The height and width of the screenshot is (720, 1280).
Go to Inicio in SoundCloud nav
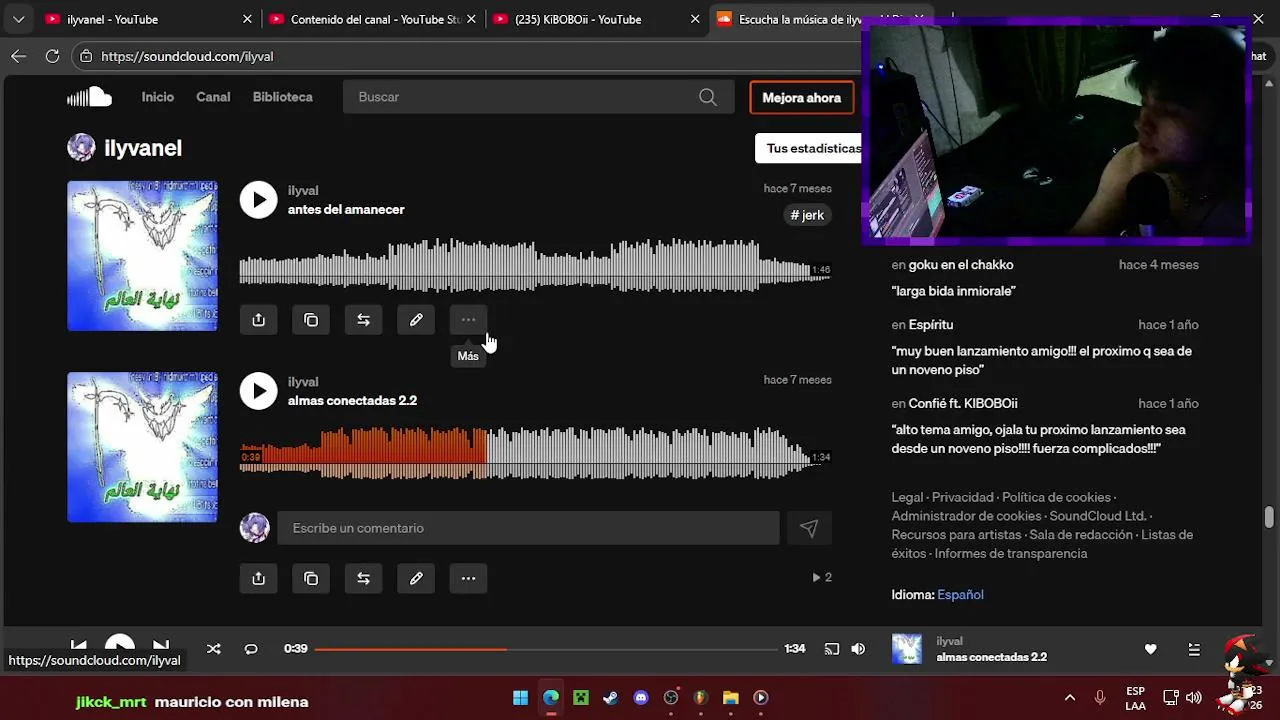pyautogui.click(x=158, y=97)
